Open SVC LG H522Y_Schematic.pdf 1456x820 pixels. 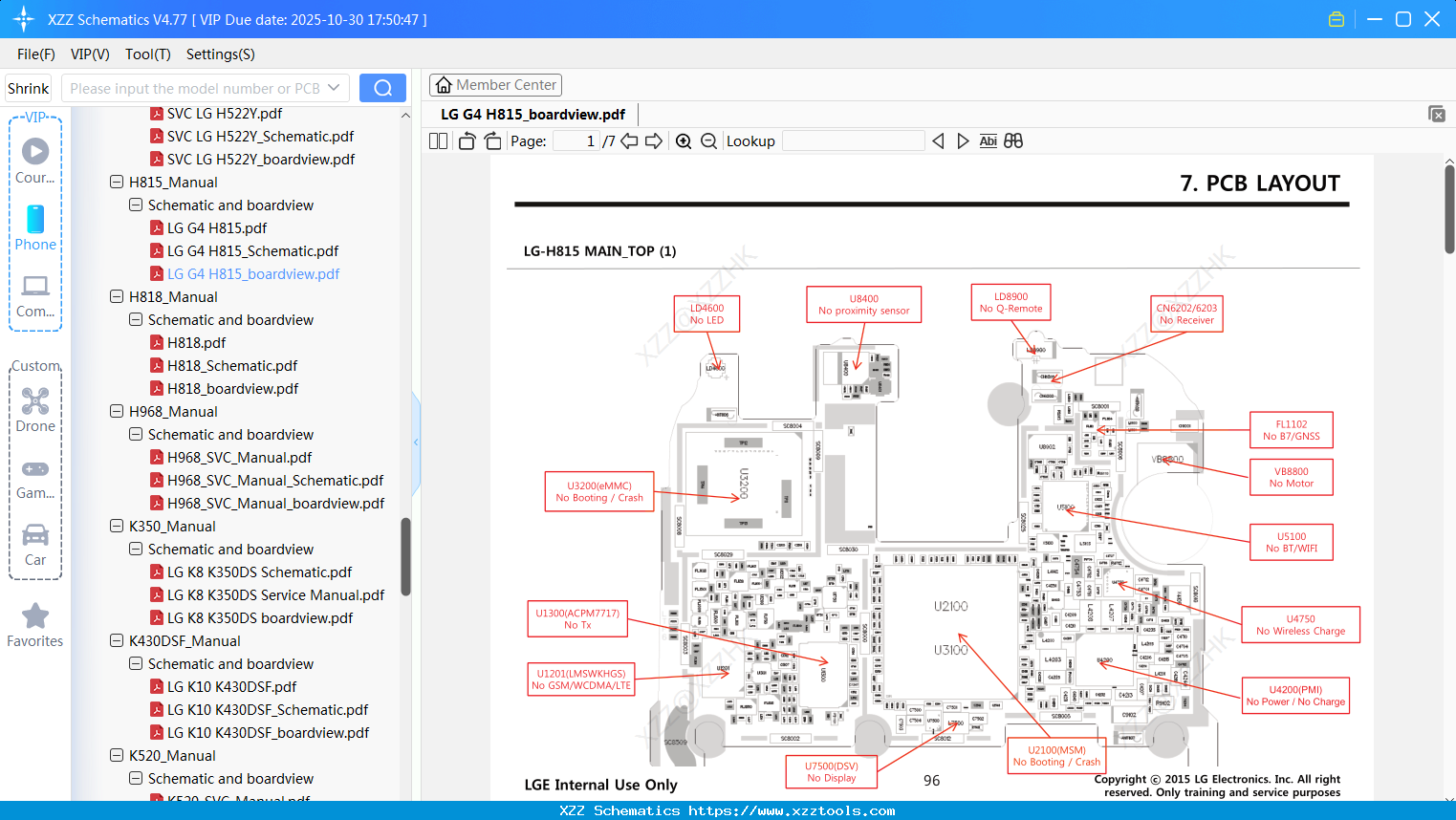click(x=252, y=136)
